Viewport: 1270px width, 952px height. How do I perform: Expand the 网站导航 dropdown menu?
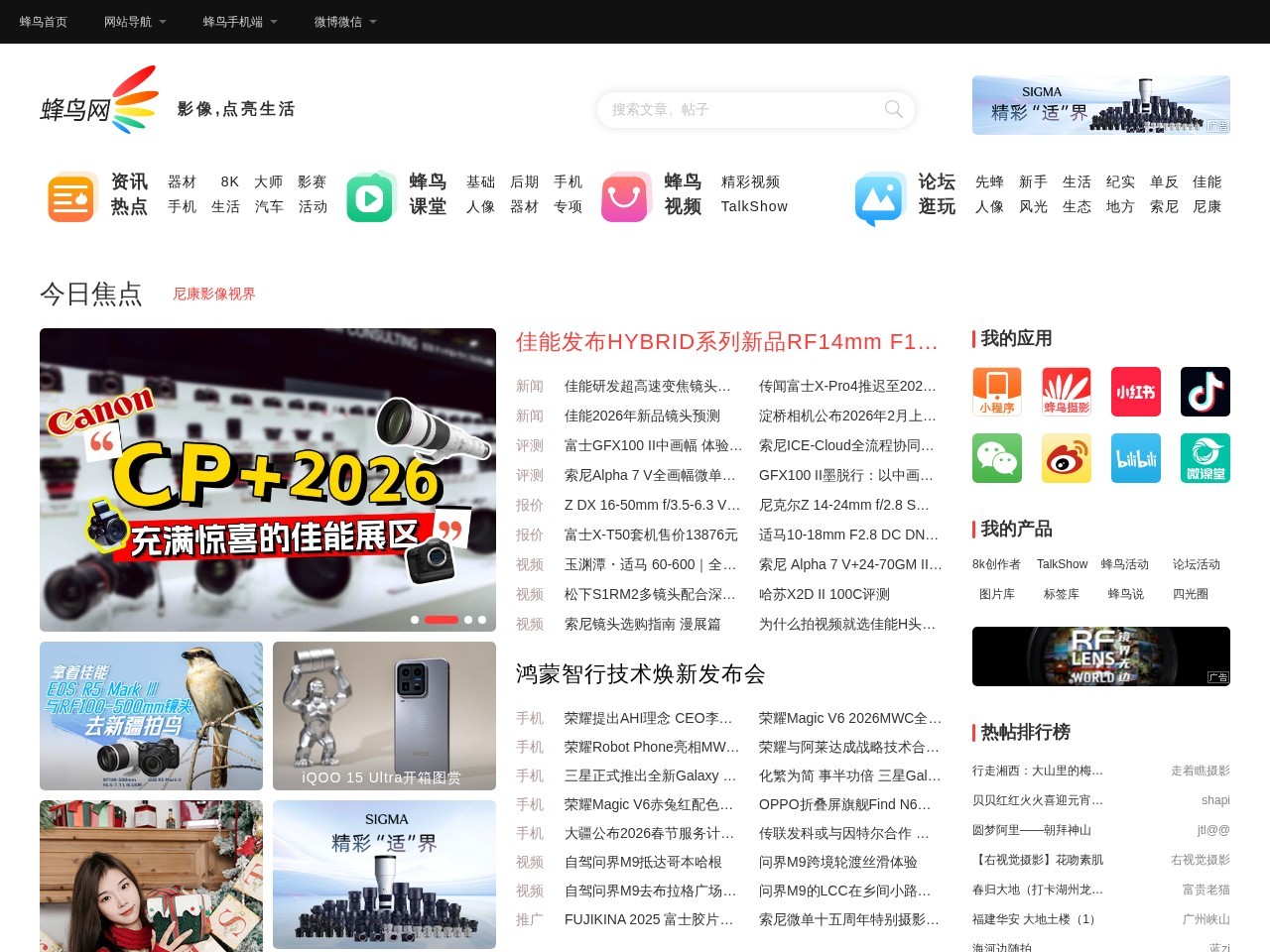[135, 22]
